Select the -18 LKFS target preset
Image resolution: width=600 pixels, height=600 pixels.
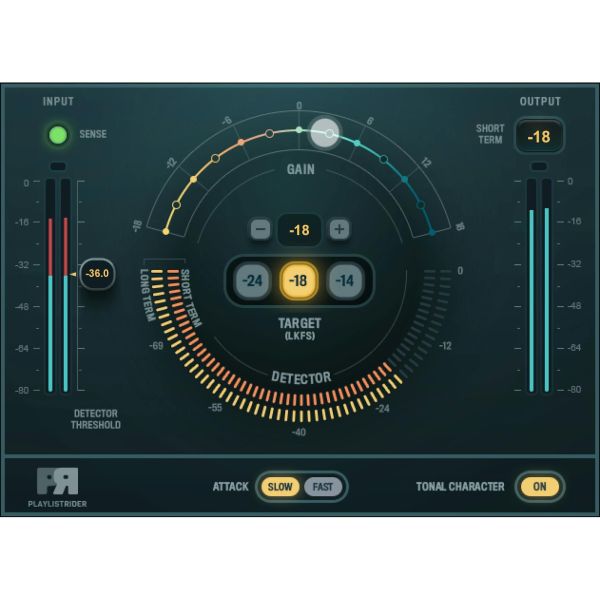299,281
